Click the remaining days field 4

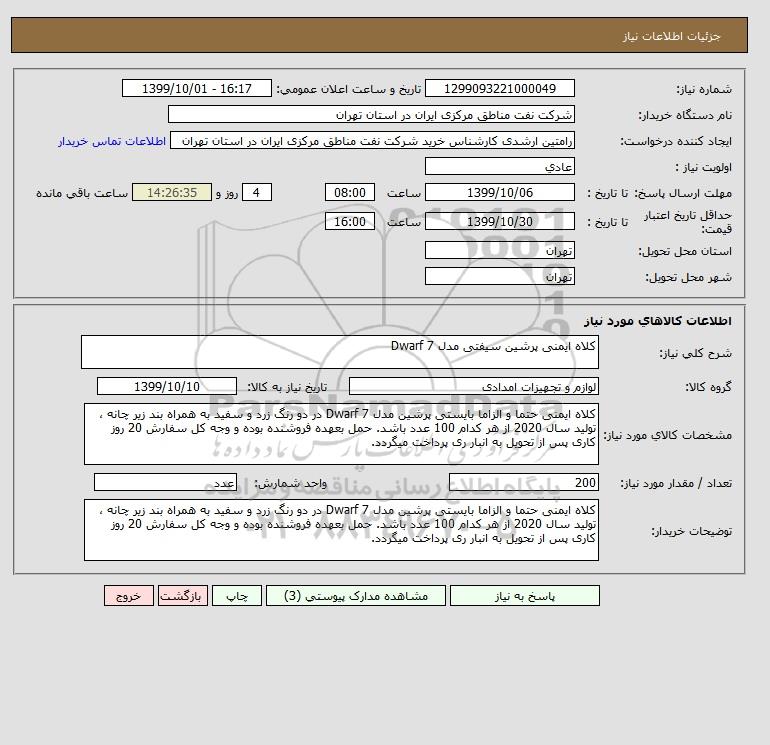pyautogui.click(x=256, y=193)
